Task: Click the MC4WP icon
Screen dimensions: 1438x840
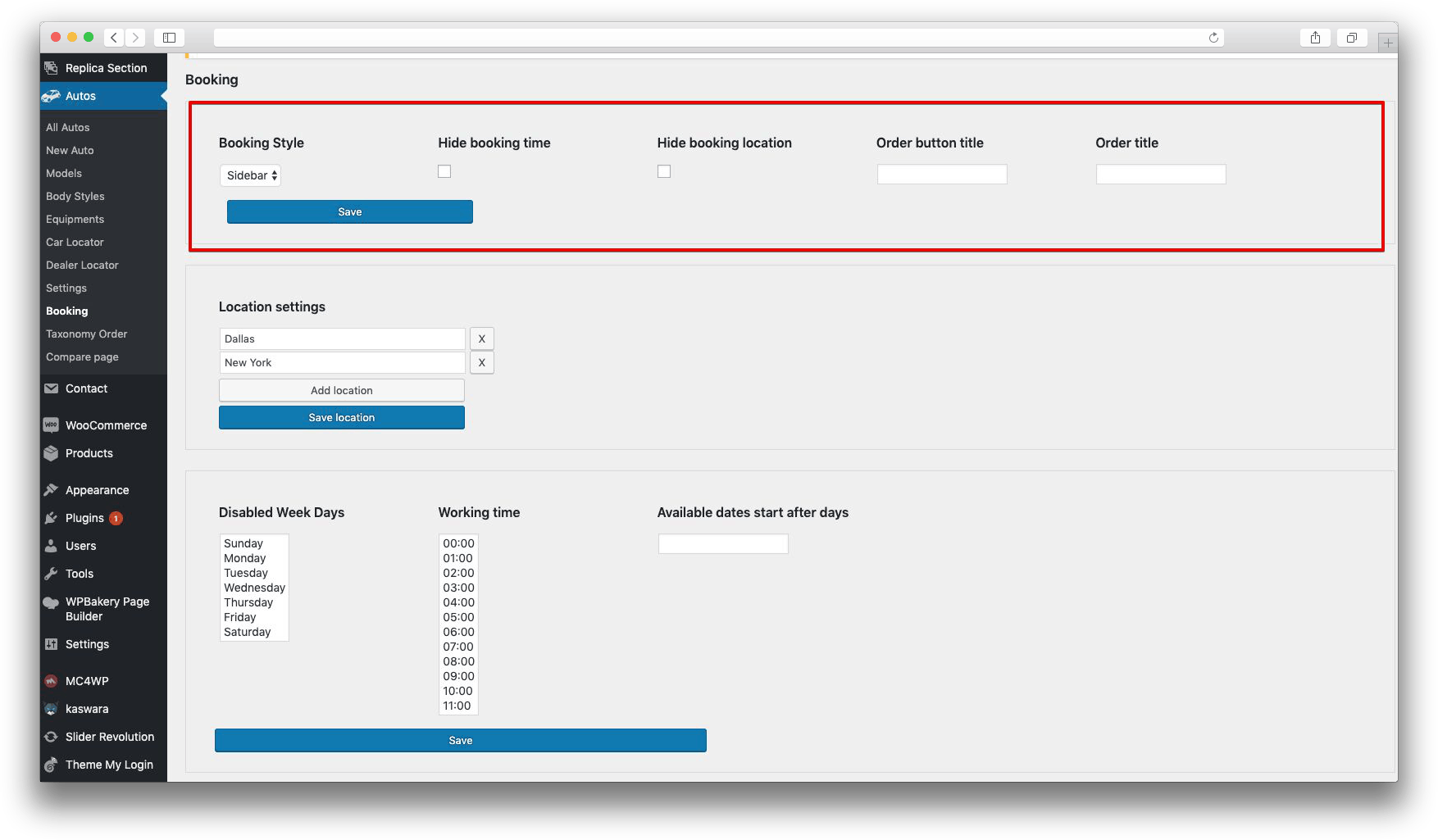Action: click(51, 681)
